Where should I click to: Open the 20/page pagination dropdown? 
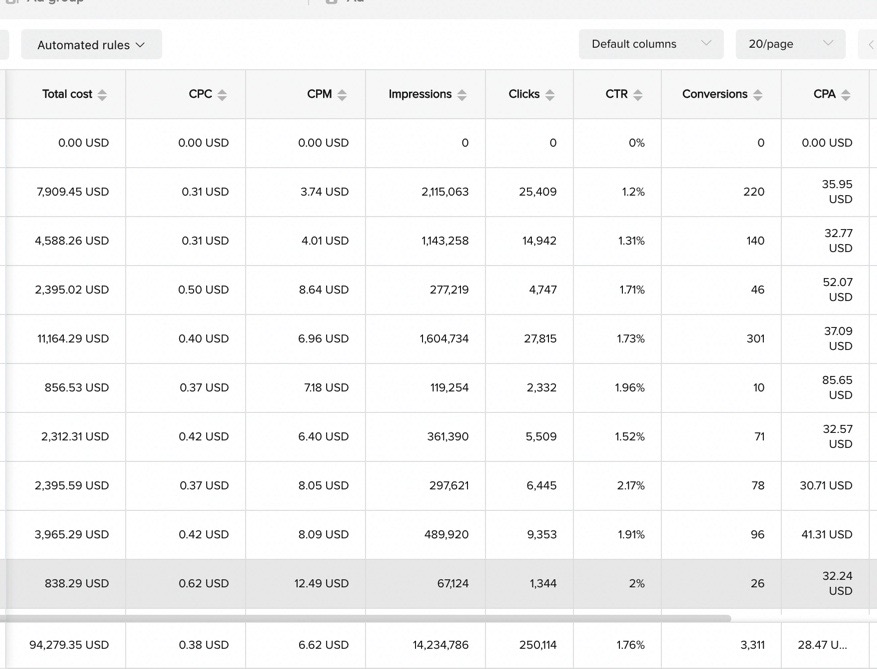[790, 44]
